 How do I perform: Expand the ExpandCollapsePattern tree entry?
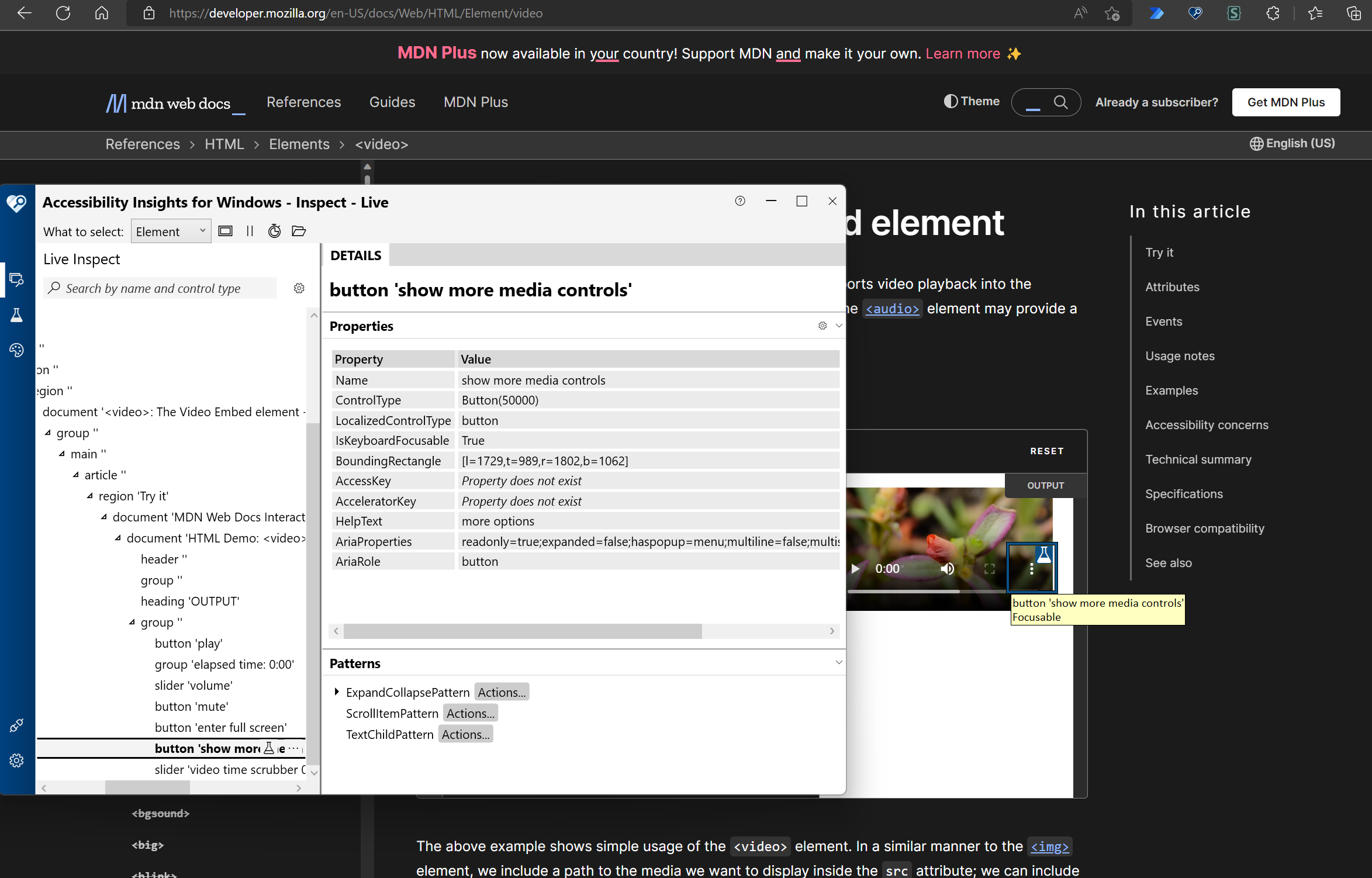point(337,692)
